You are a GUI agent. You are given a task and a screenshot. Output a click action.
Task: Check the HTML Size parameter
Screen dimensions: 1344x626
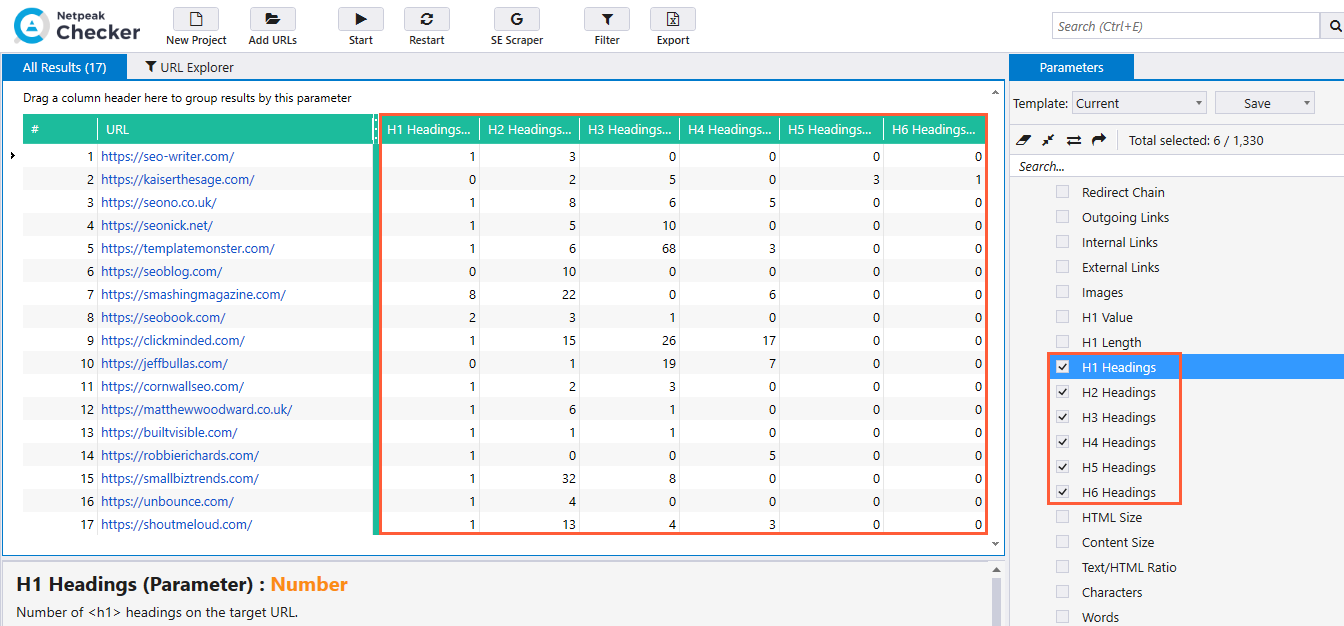click(1062, 517)
